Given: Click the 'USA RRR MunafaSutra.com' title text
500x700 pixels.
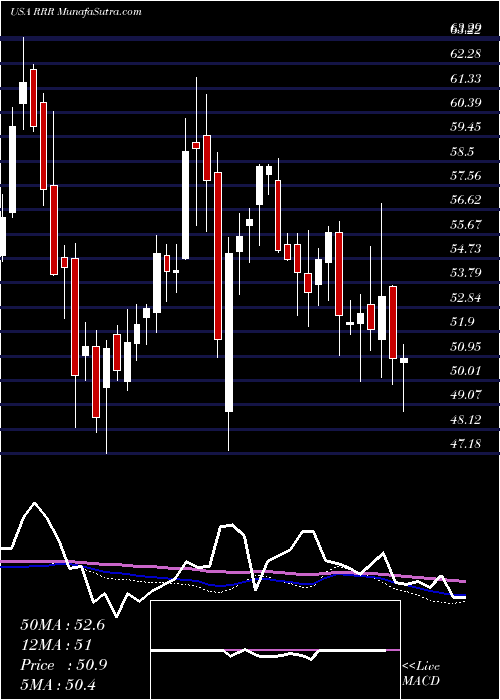Looking at the screenshot, I should tap(75, 12).
